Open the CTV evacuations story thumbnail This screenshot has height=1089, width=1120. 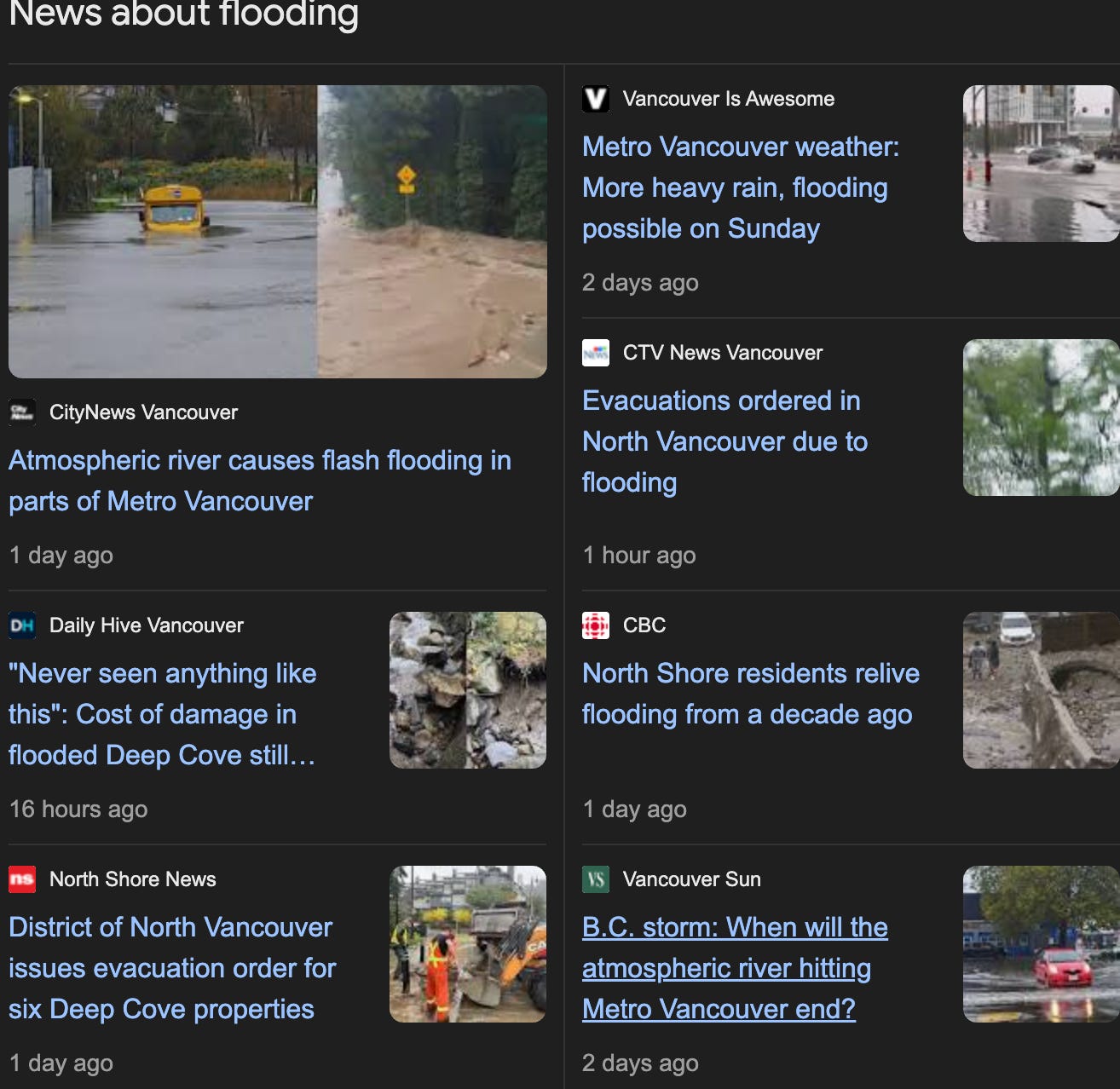[x=1042, y=418]
